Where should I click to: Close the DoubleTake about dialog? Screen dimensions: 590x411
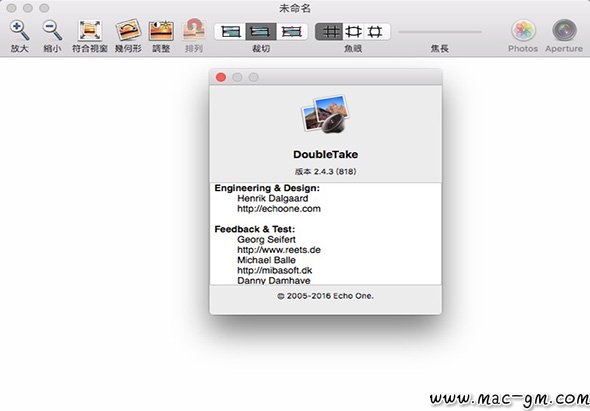[221, 77]
